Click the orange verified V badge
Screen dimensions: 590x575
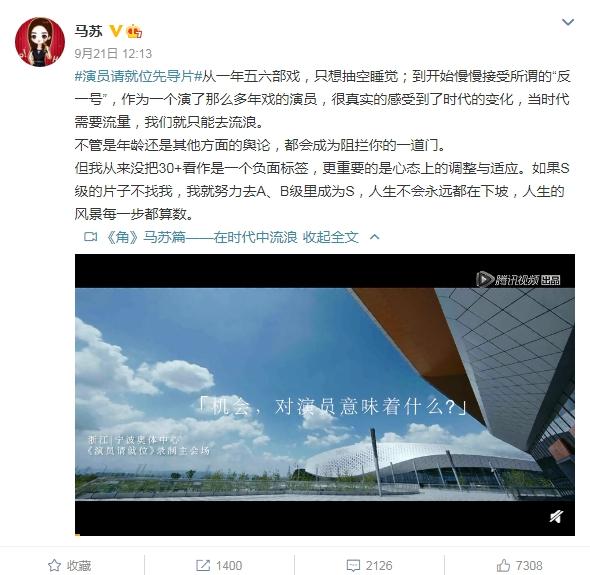116,31
